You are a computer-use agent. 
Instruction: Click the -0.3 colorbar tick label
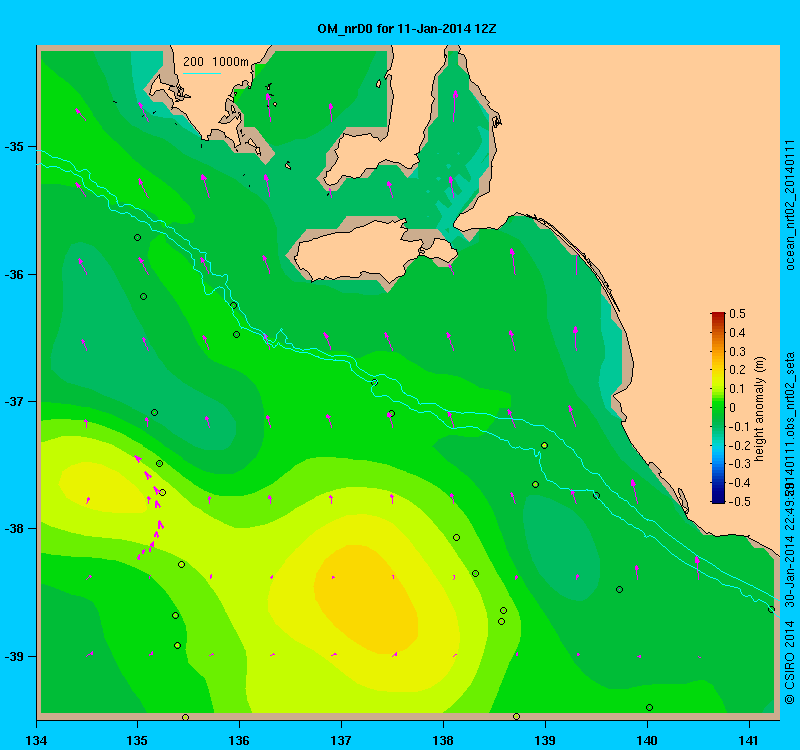click(738, 464)
